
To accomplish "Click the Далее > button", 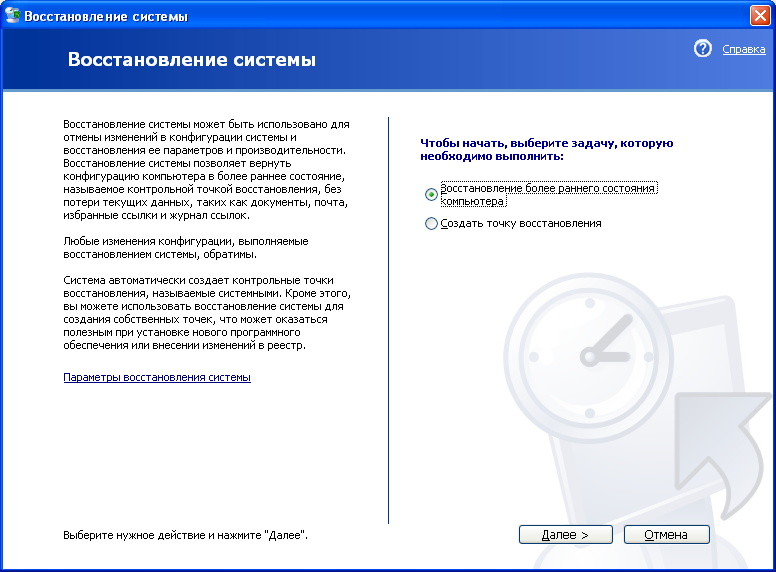I will pos(566,534).
